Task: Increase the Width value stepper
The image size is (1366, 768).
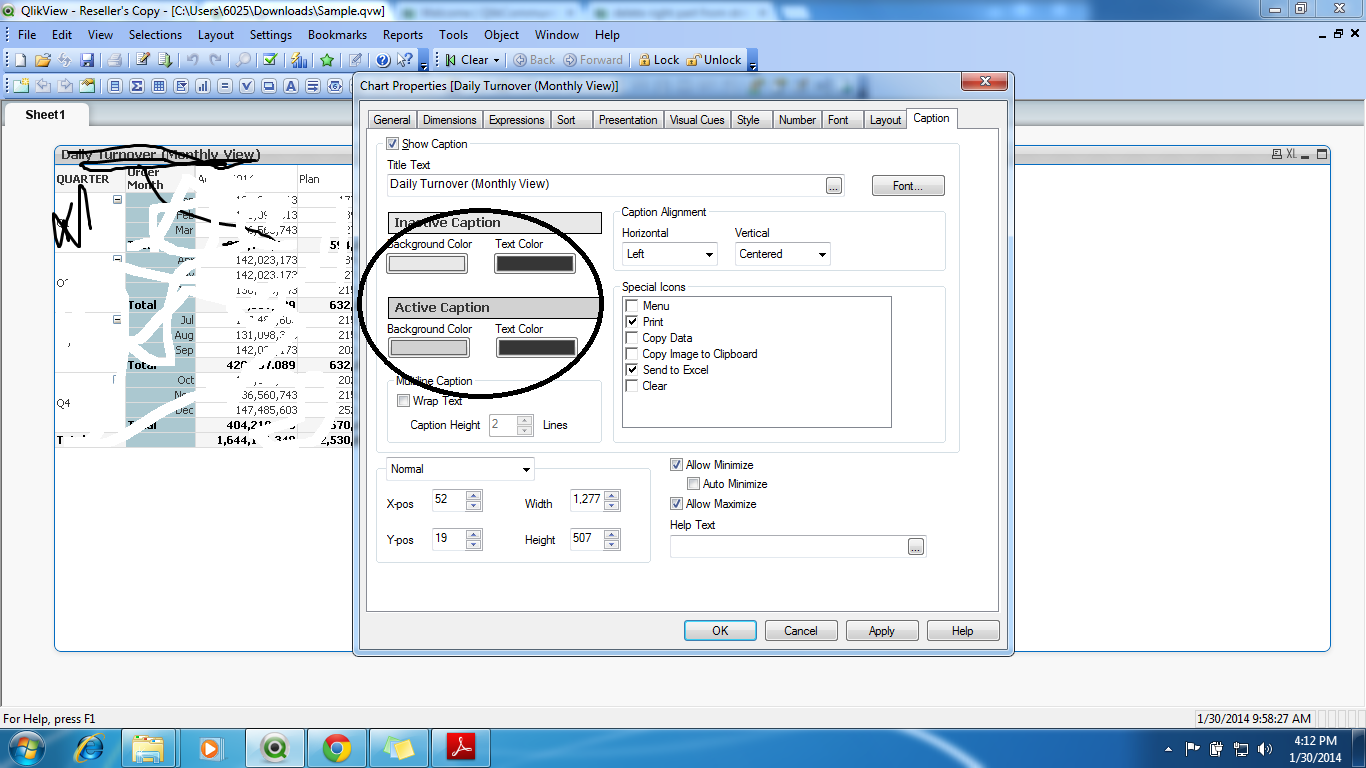Action: (x=612, y=495)
